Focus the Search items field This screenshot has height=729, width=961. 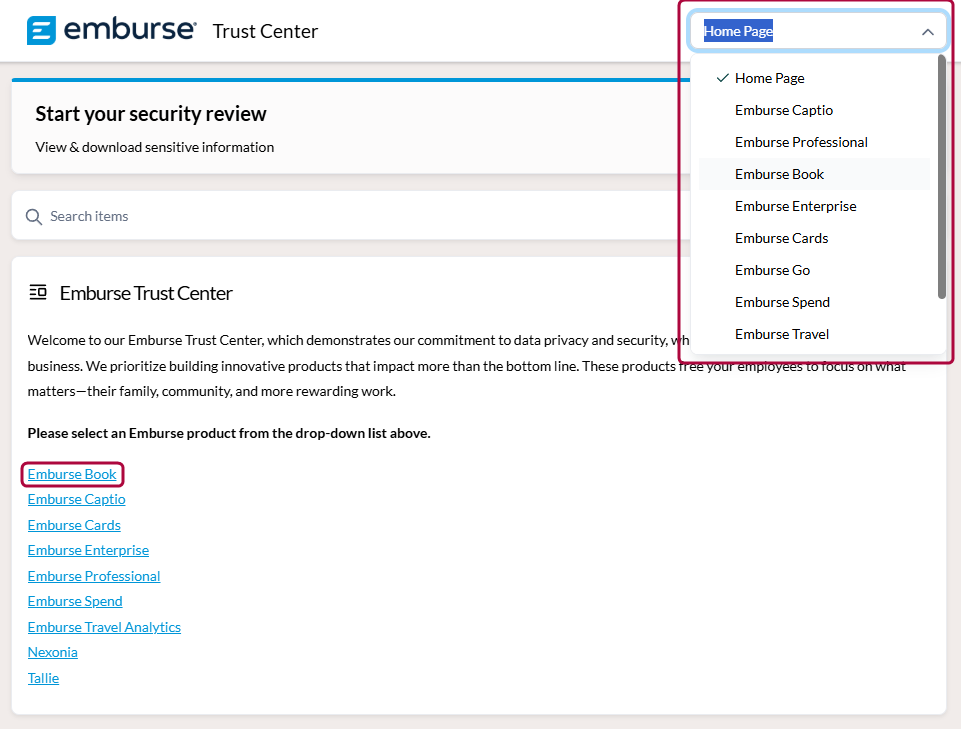pos(349,216)
